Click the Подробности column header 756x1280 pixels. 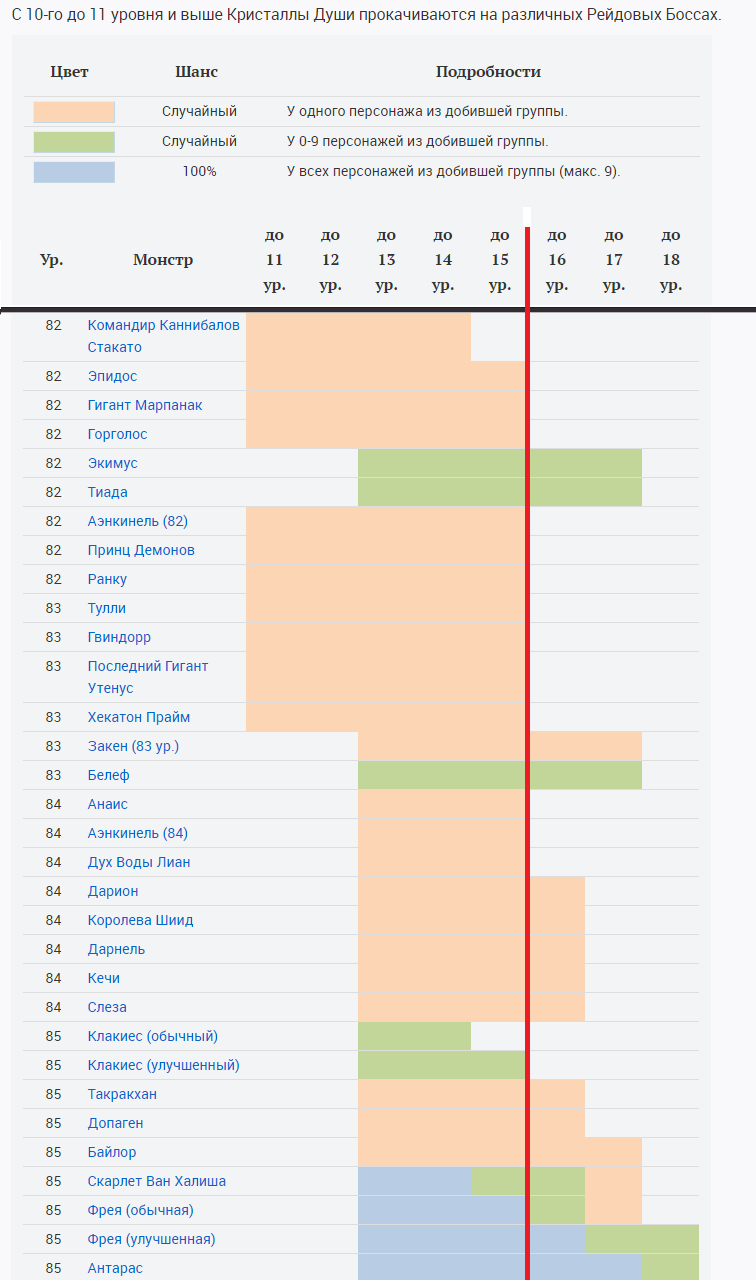(x=488, y=72)
